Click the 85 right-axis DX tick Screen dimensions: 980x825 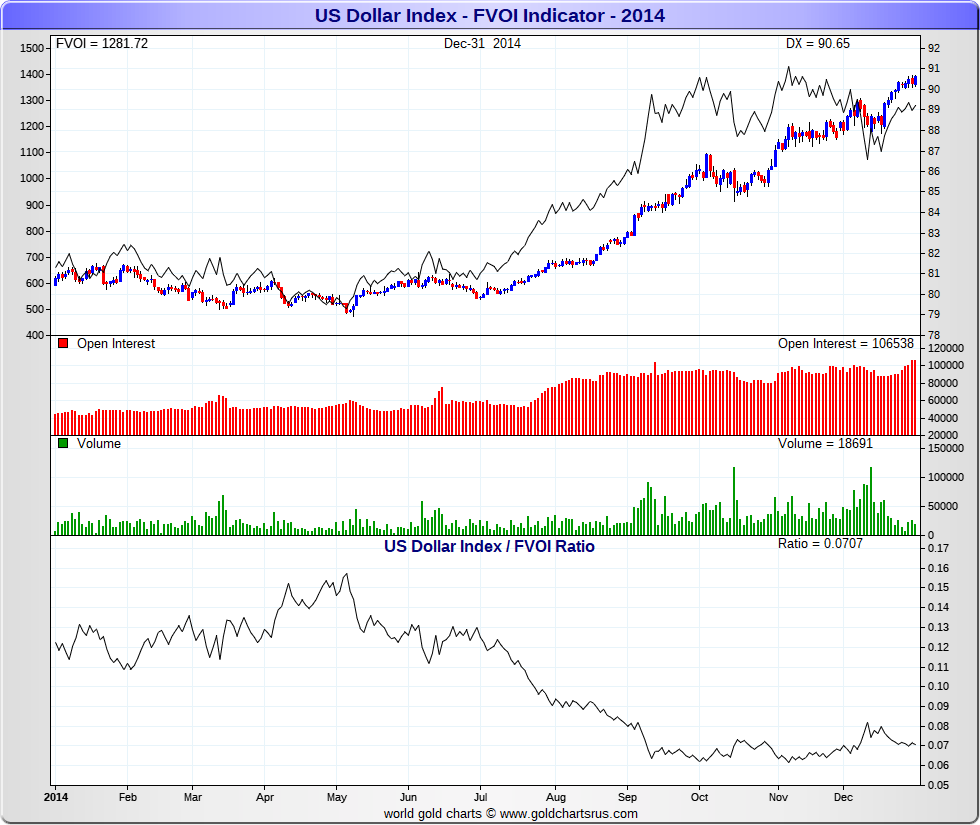click(934, 191)
